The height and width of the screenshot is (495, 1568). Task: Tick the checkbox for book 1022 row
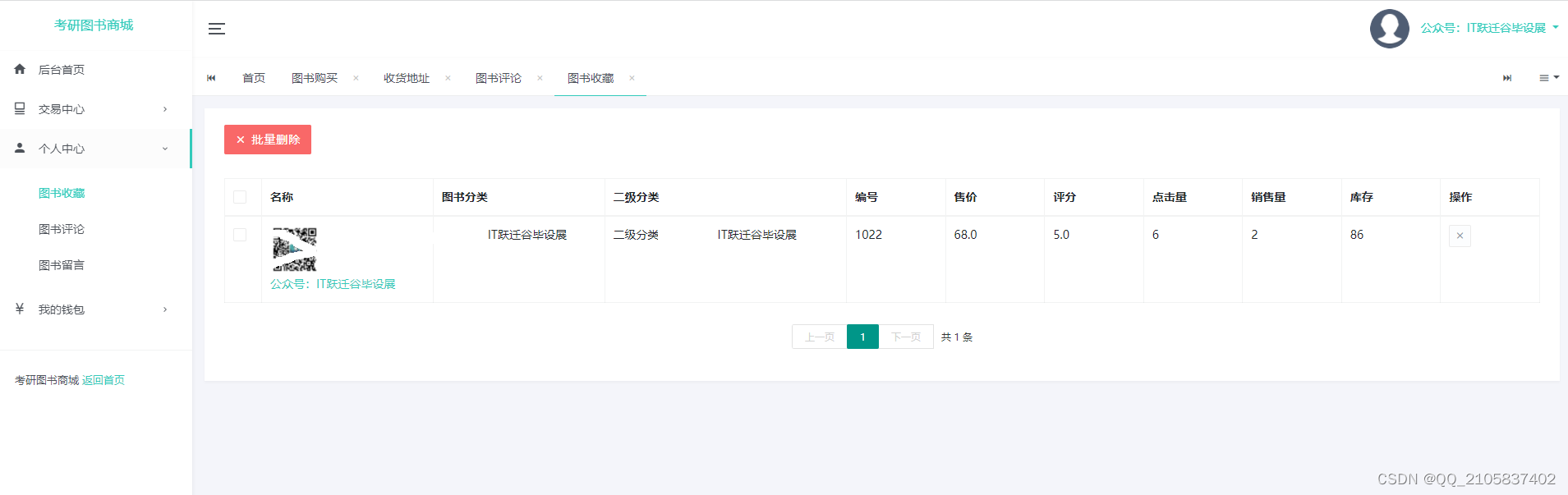[x=240, y=235]
